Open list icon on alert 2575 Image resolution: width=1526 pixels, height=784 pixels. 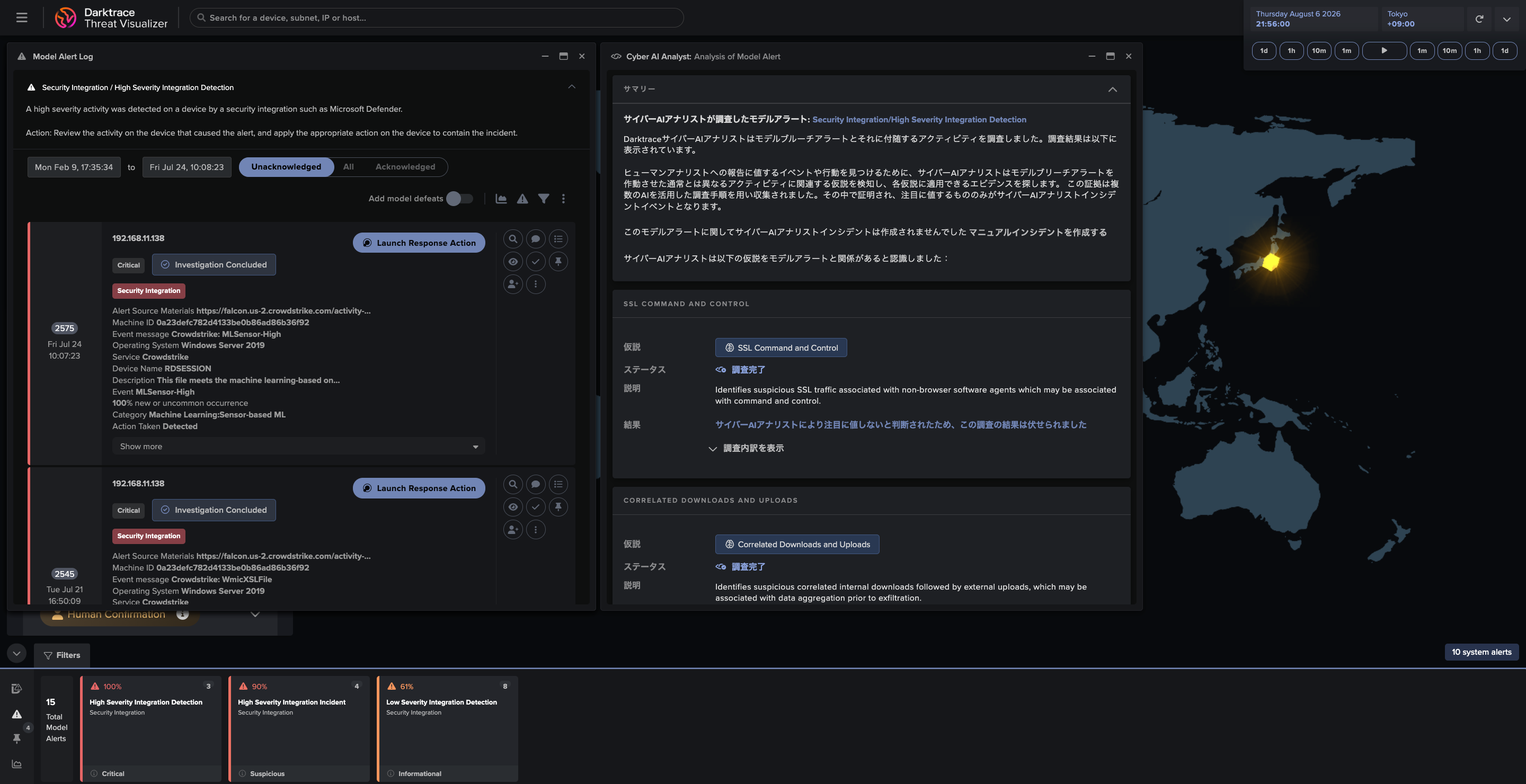[558, 239]
